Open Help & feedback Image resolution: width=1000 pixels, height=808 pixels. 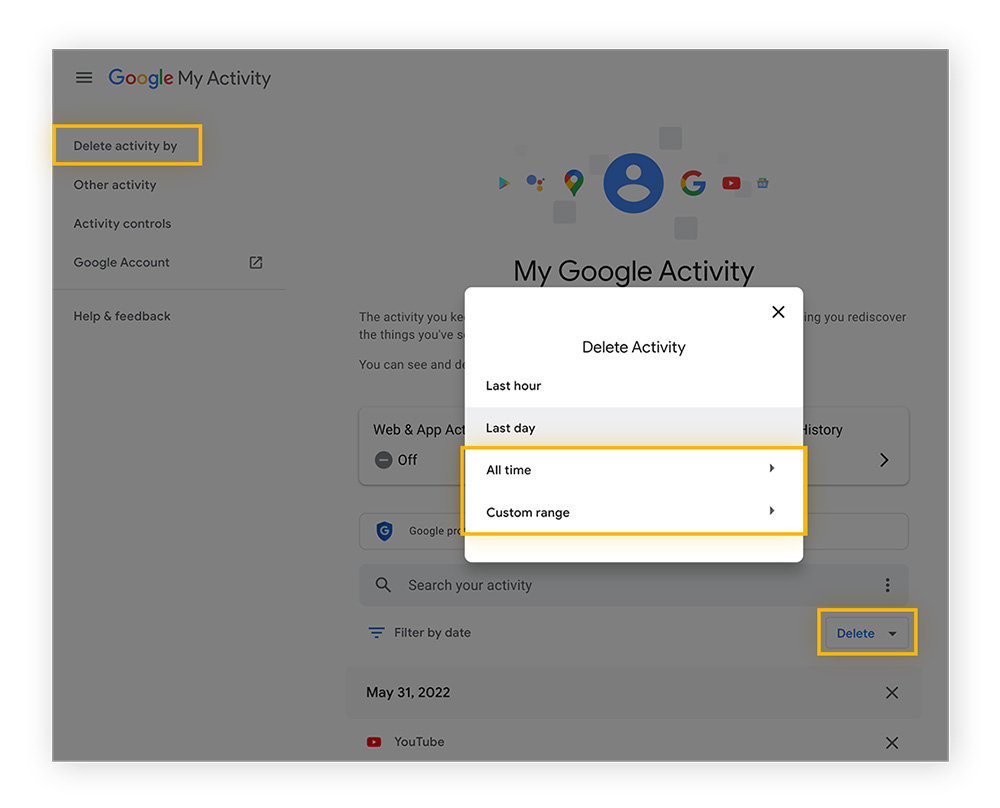tap(122, 315)
